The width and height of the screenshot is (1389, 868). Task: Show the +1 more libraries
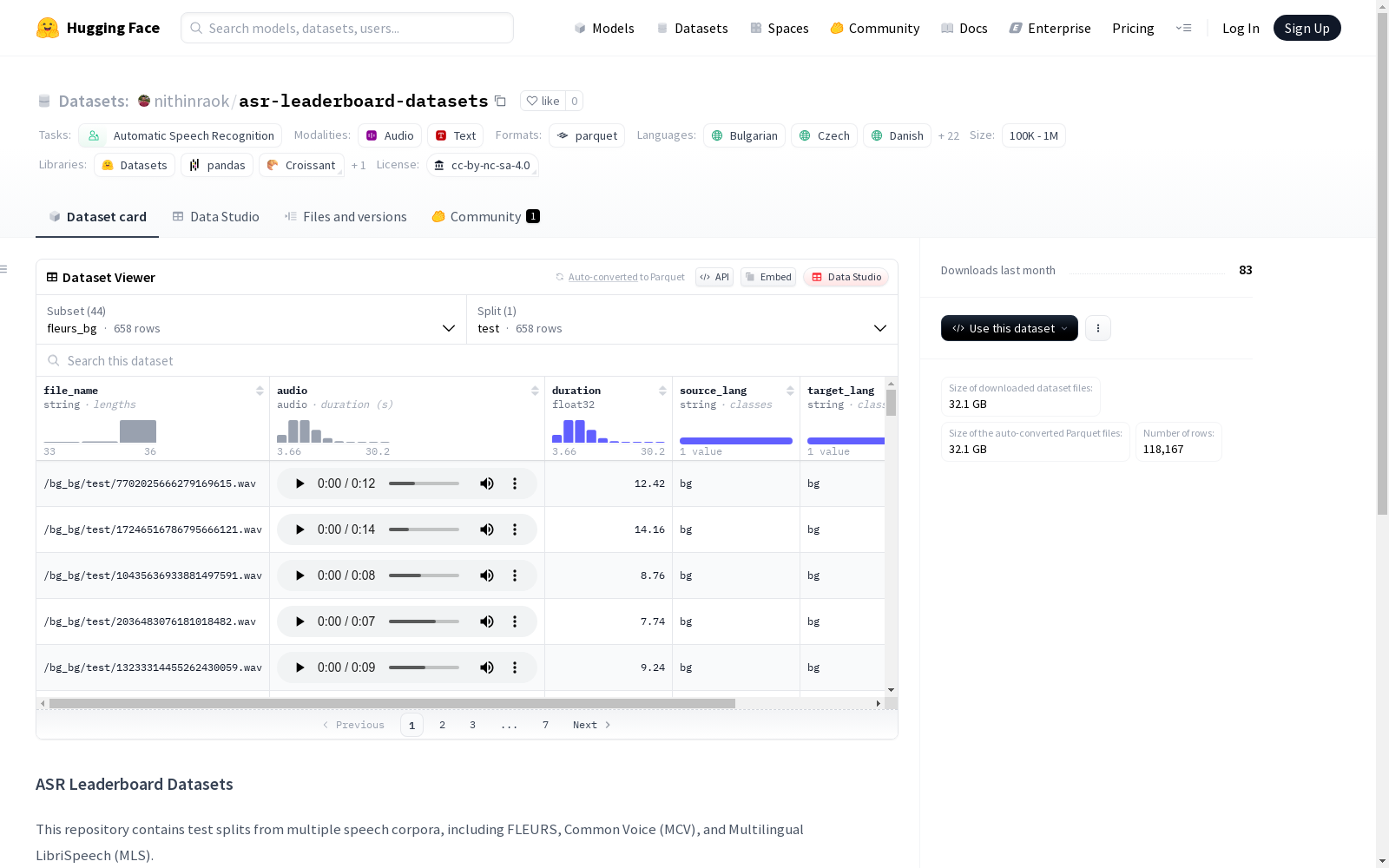click(359, 165)
